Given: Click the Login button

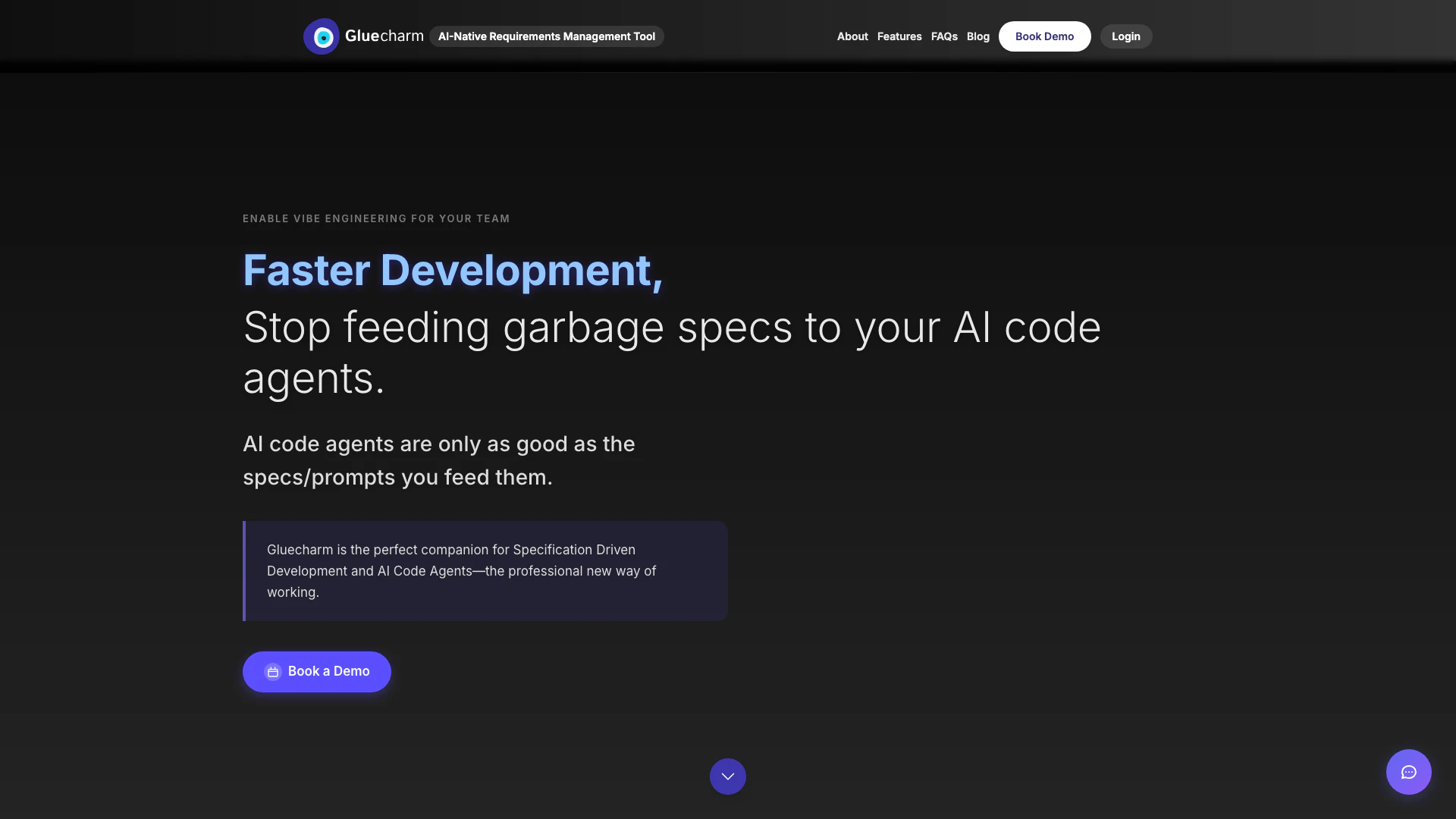Looking at the screenshot, I should coord(1125,36).
